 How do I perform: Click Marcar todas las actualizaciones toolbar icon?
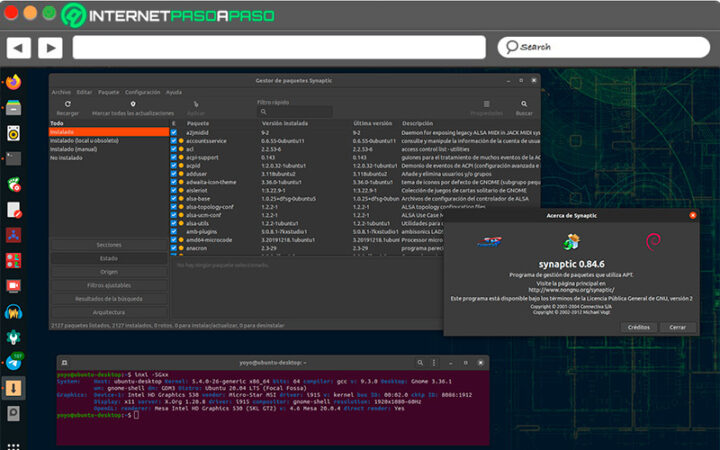[x=133, y=104]
